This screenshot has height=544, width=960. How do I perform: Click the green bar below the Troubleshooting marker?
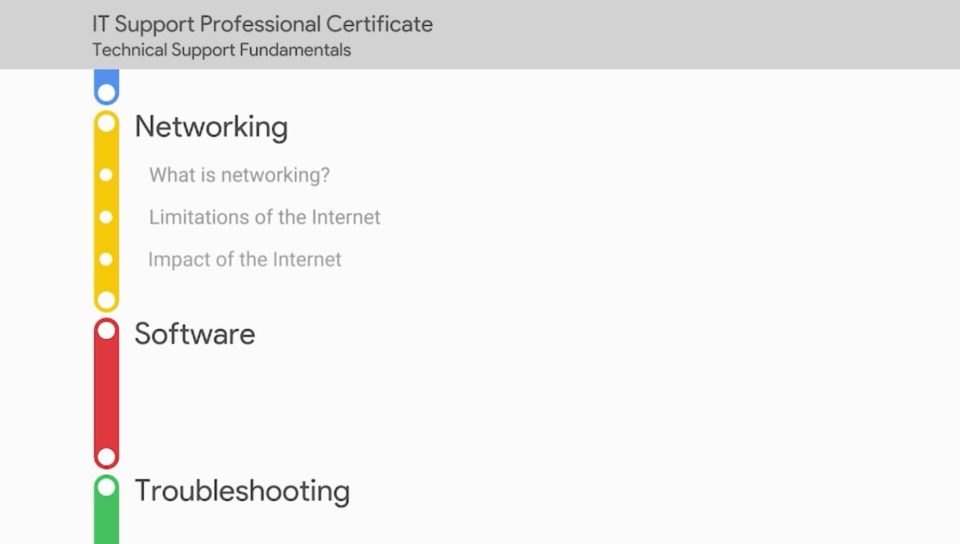click(106, 524)
